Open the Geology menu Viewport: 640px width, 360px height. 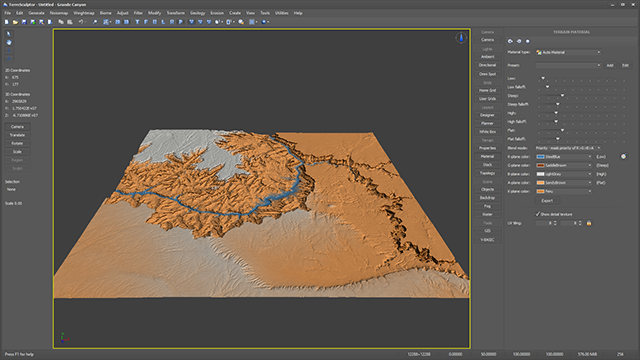point(198,13)
